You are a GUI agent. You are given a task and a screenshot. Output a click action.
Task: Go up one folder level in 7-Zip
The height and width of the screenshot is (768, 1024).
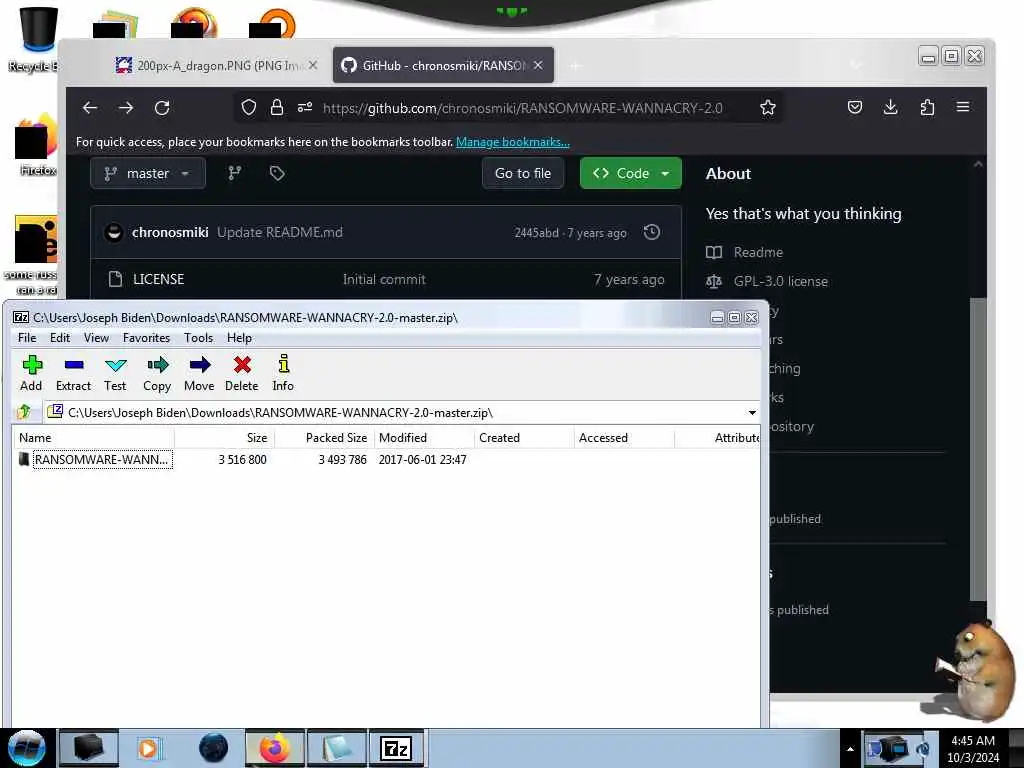coord(24,412)
